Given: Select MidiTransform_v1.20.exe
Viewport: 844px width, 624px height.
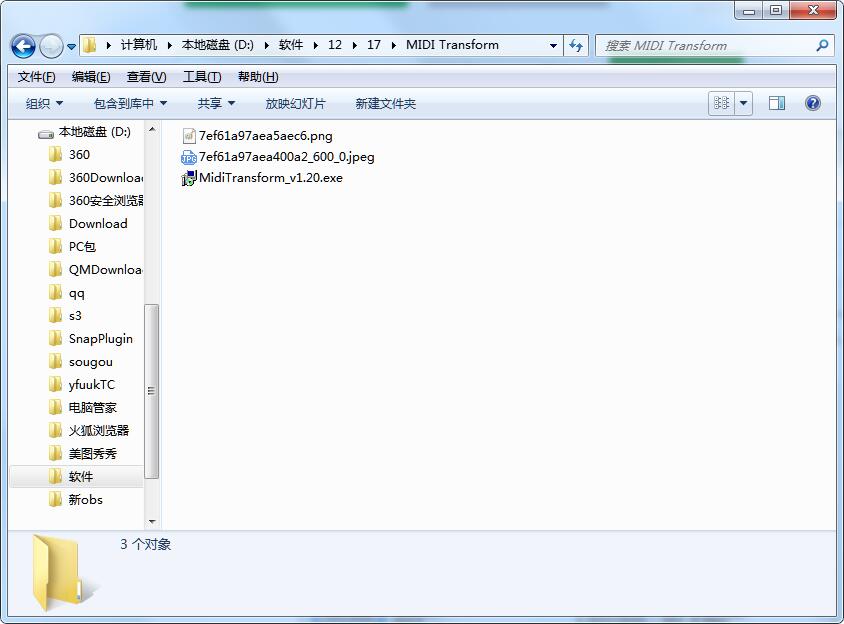Looking at the screenshot, I should coord(271,178).
